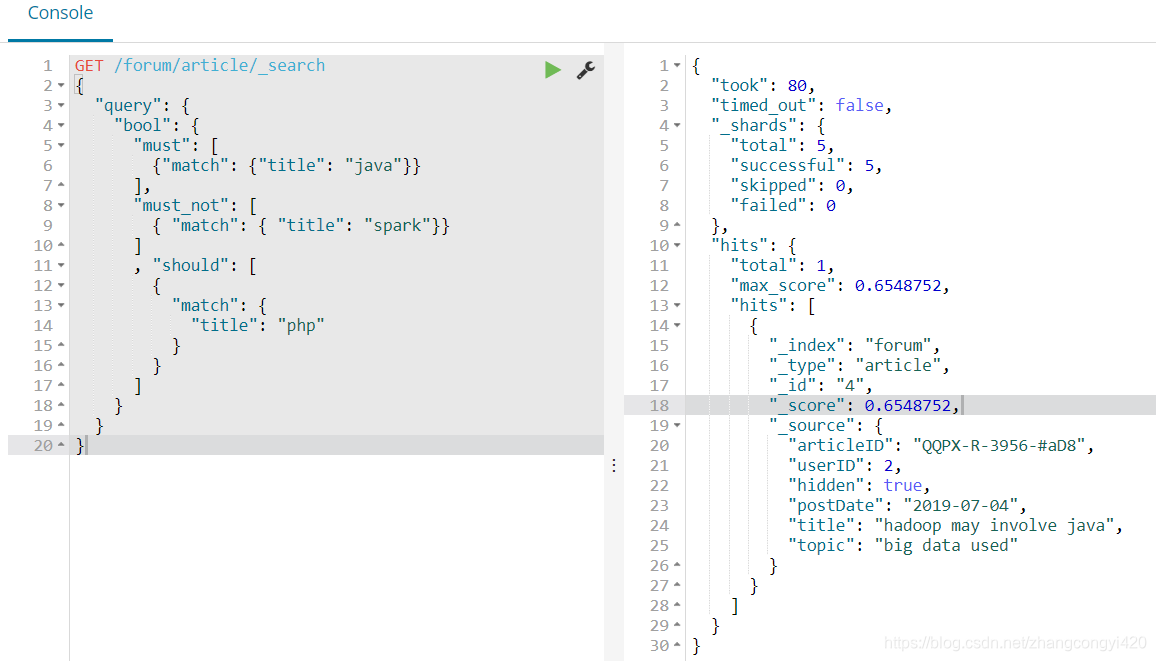Switch to the Console tab
This screenshot has width=1156, height=661.
pyautogui.click(x=60, y=14)
